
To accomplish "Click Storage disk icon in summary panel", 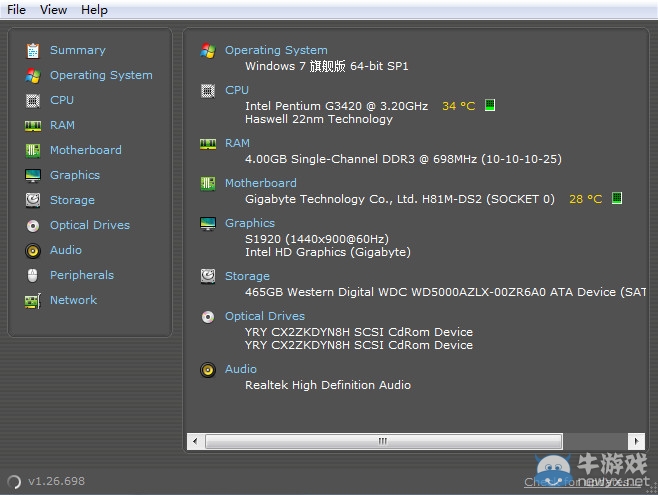I will pyautogui.click(x=208, y=276).
